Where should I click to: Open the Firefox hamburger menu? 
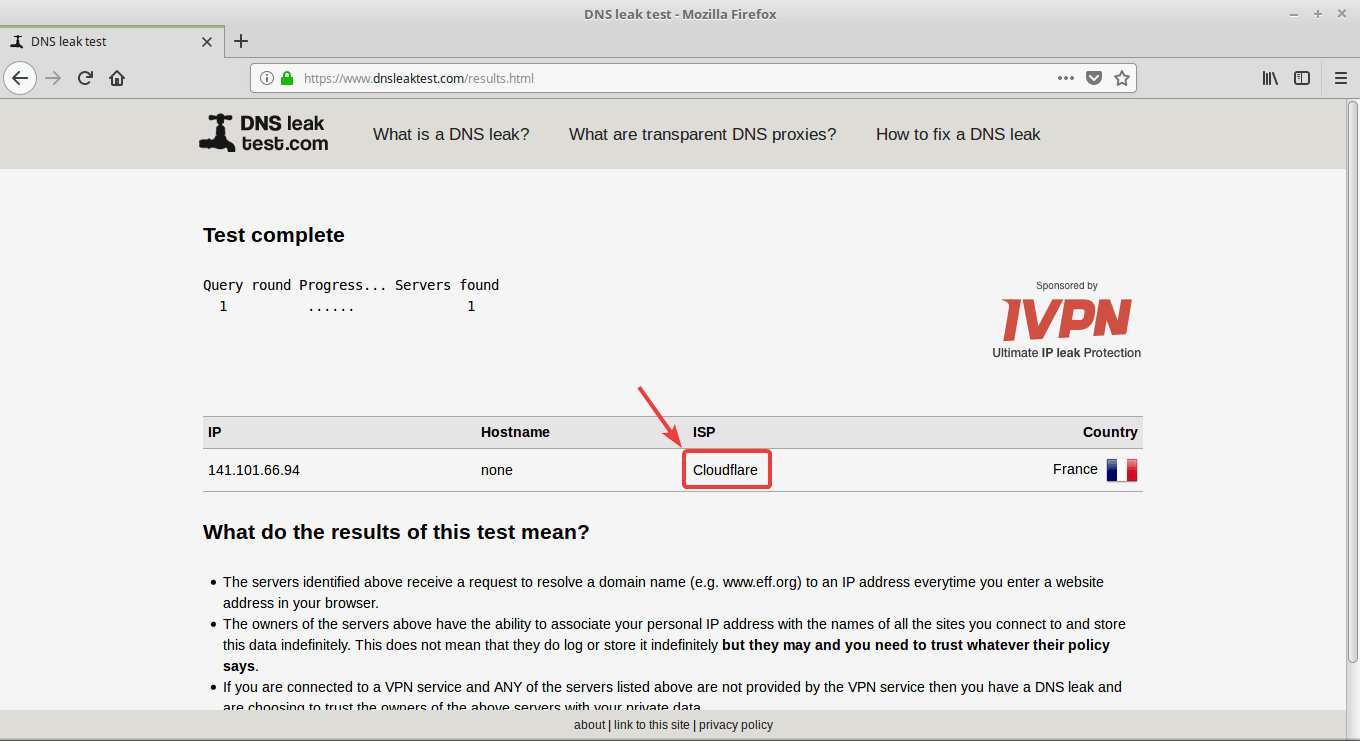coord(1341,78)
